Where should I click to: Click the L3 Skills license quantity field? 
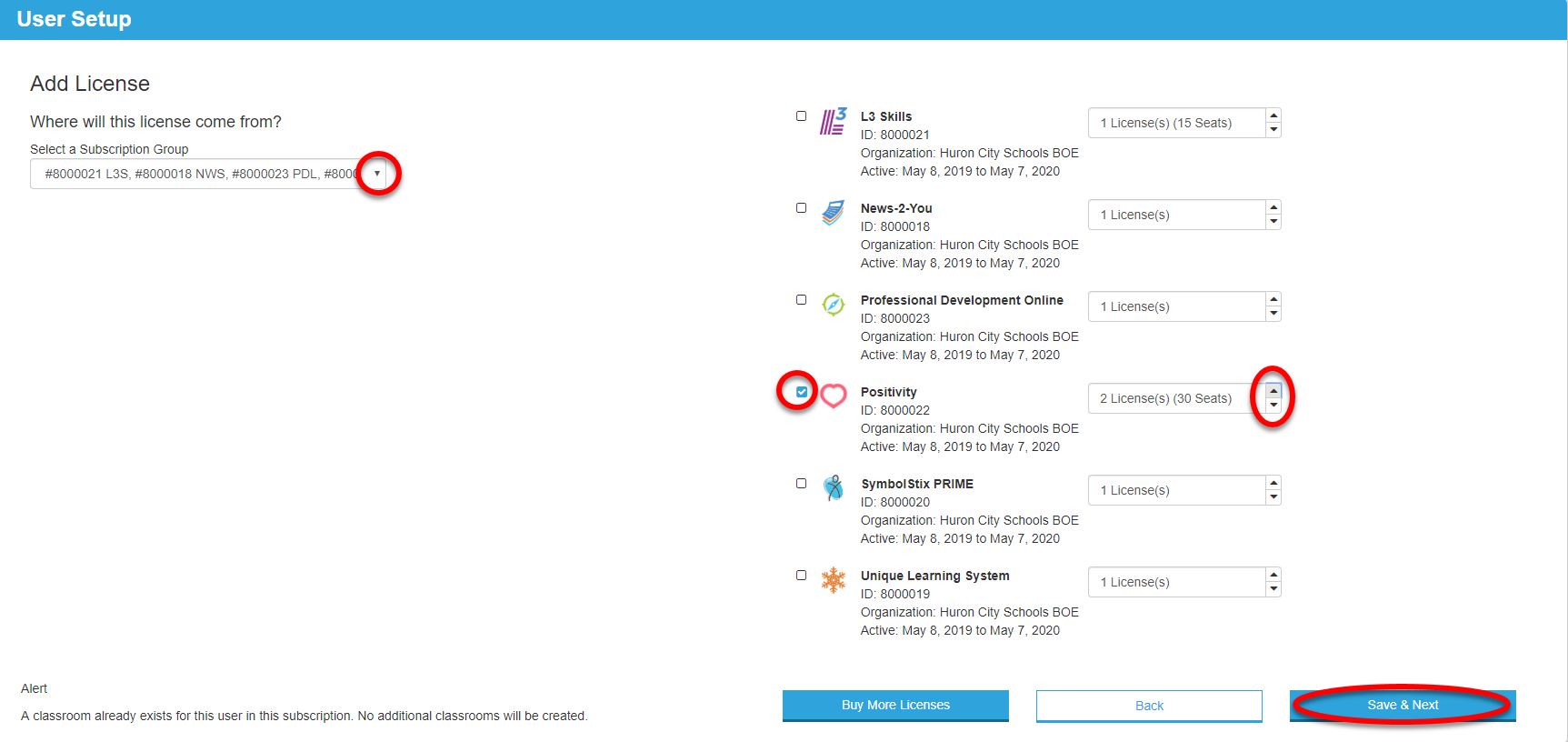[x=1176, y=123]
